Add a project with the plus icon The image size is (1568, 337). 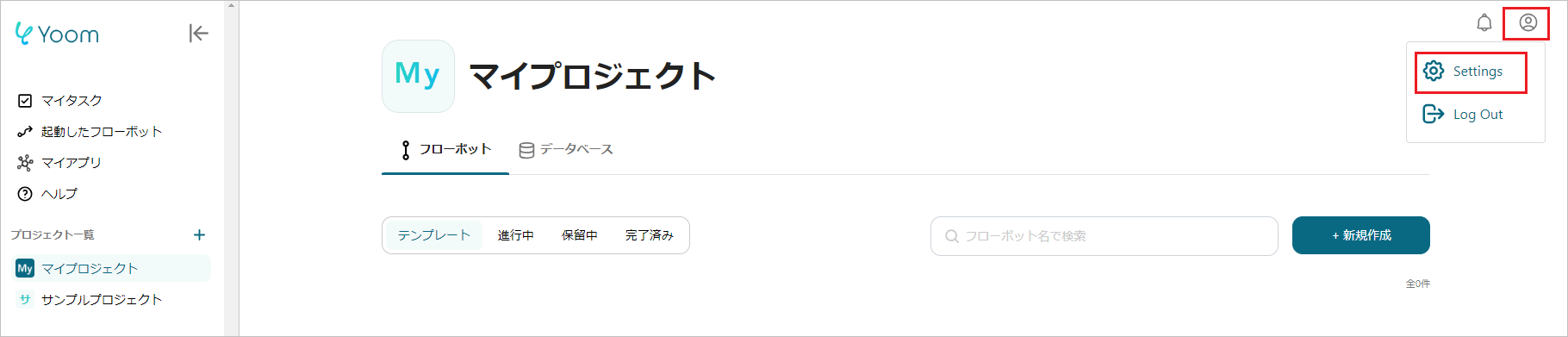(199, 234)
